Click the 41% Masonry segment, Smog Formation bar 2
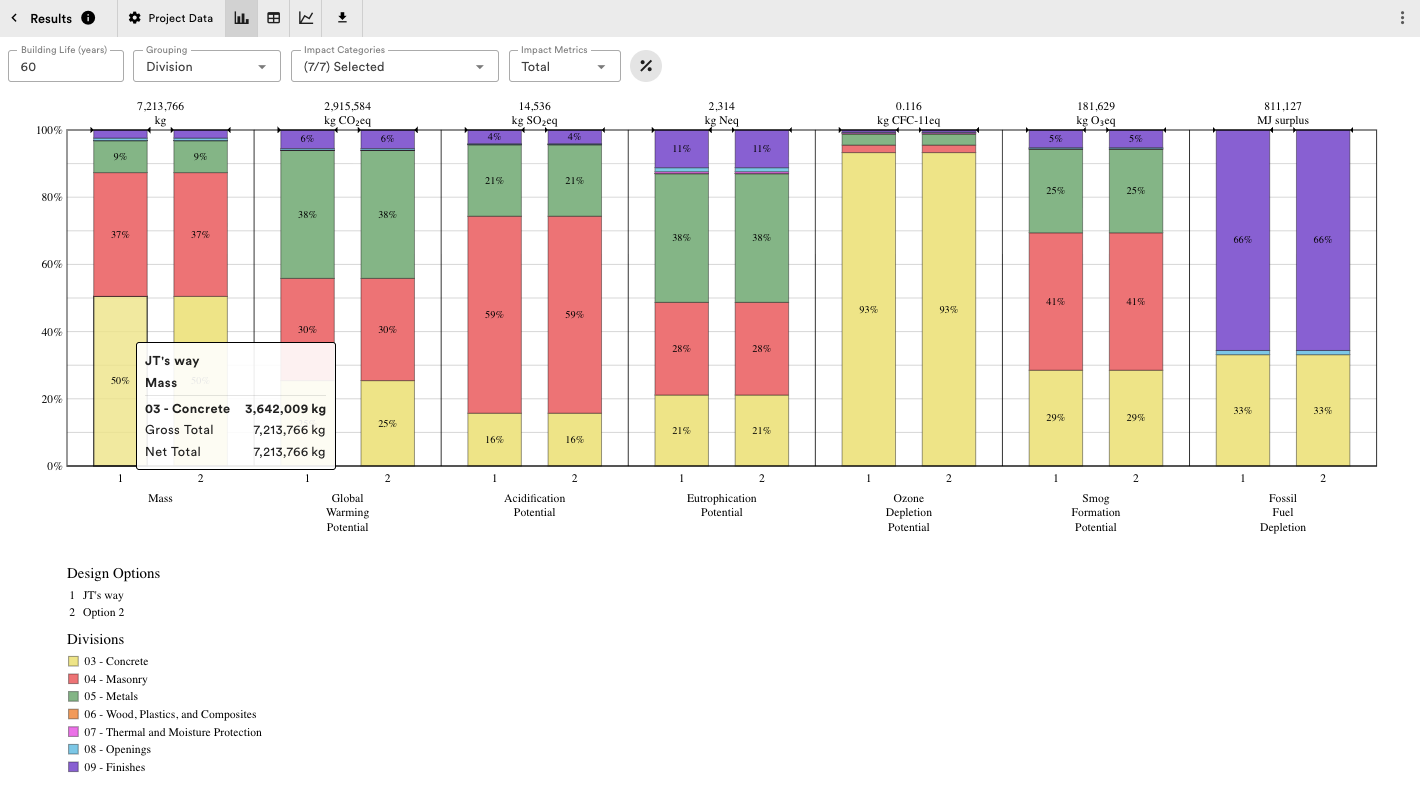Viewport: 1420px width, 792px height. click(1136, 301)
